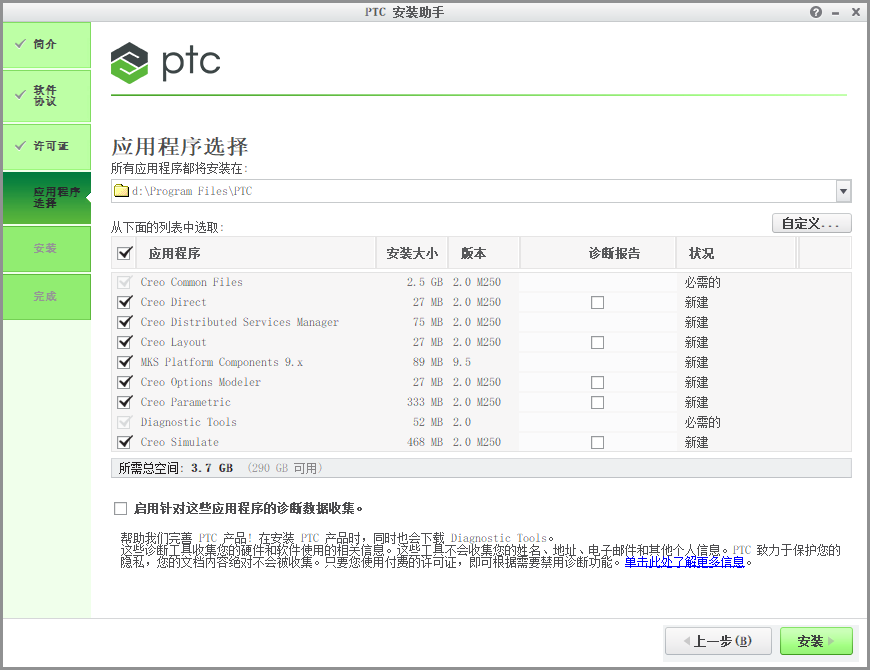Enable diagnostic report for Creo Layout
870x670 pixels.
pos(598,342)
